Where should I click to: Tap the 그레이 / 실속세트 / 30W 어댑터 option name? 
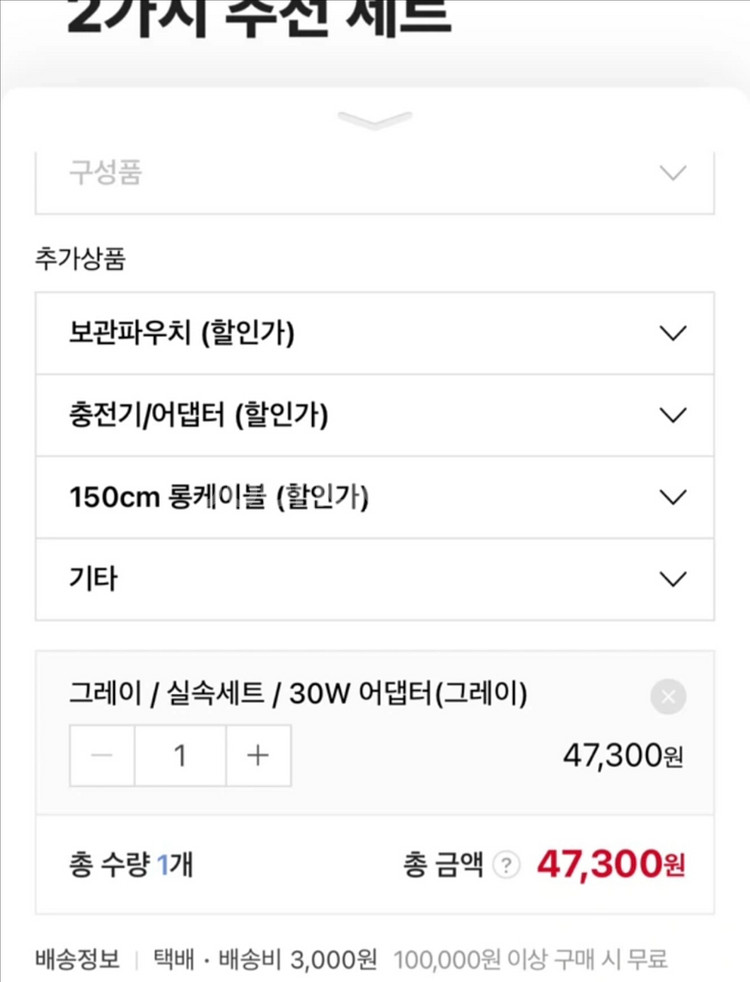point(298,692)
